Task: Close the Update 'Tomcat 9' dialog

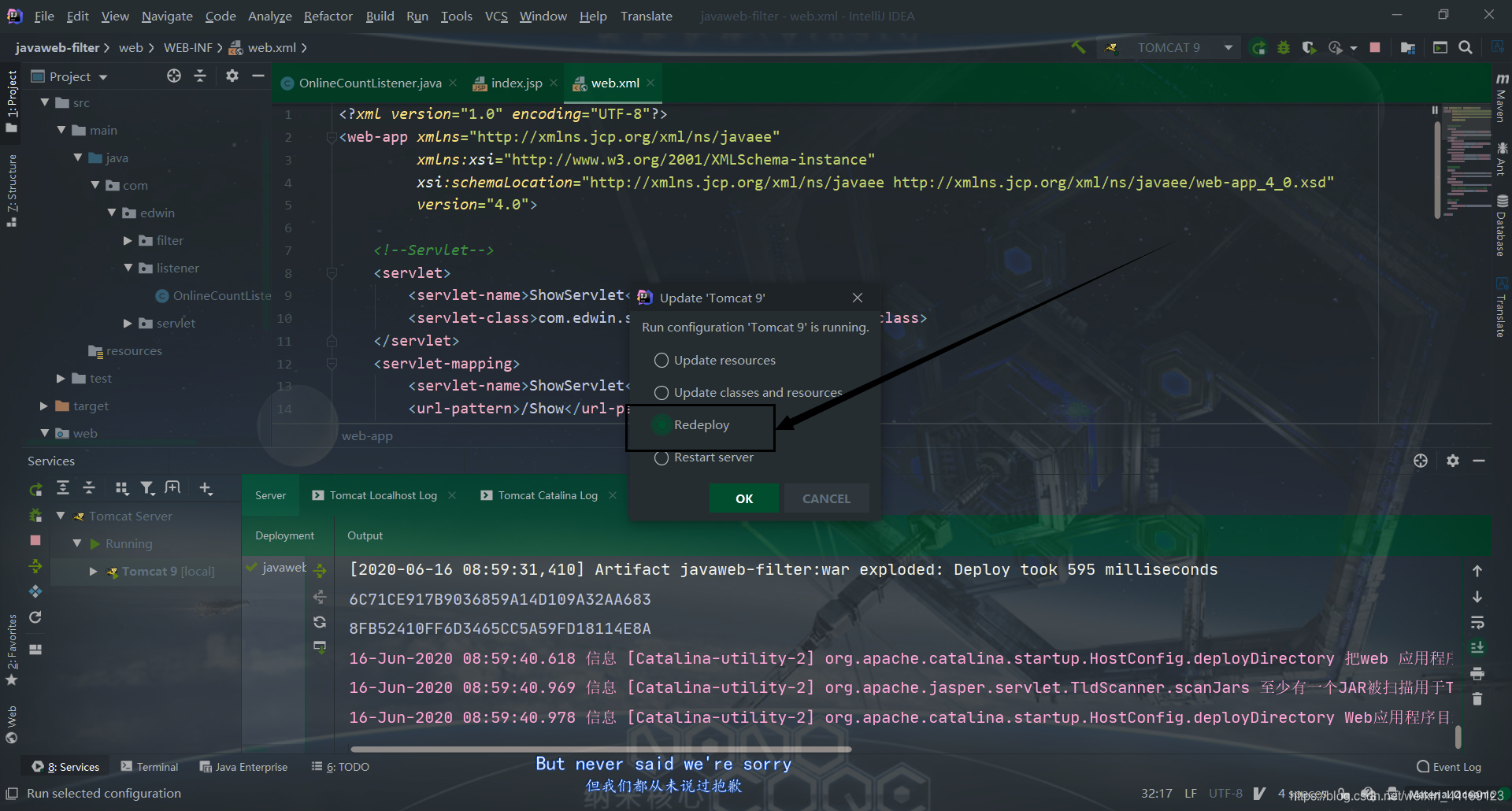Action: coord(858,298)
